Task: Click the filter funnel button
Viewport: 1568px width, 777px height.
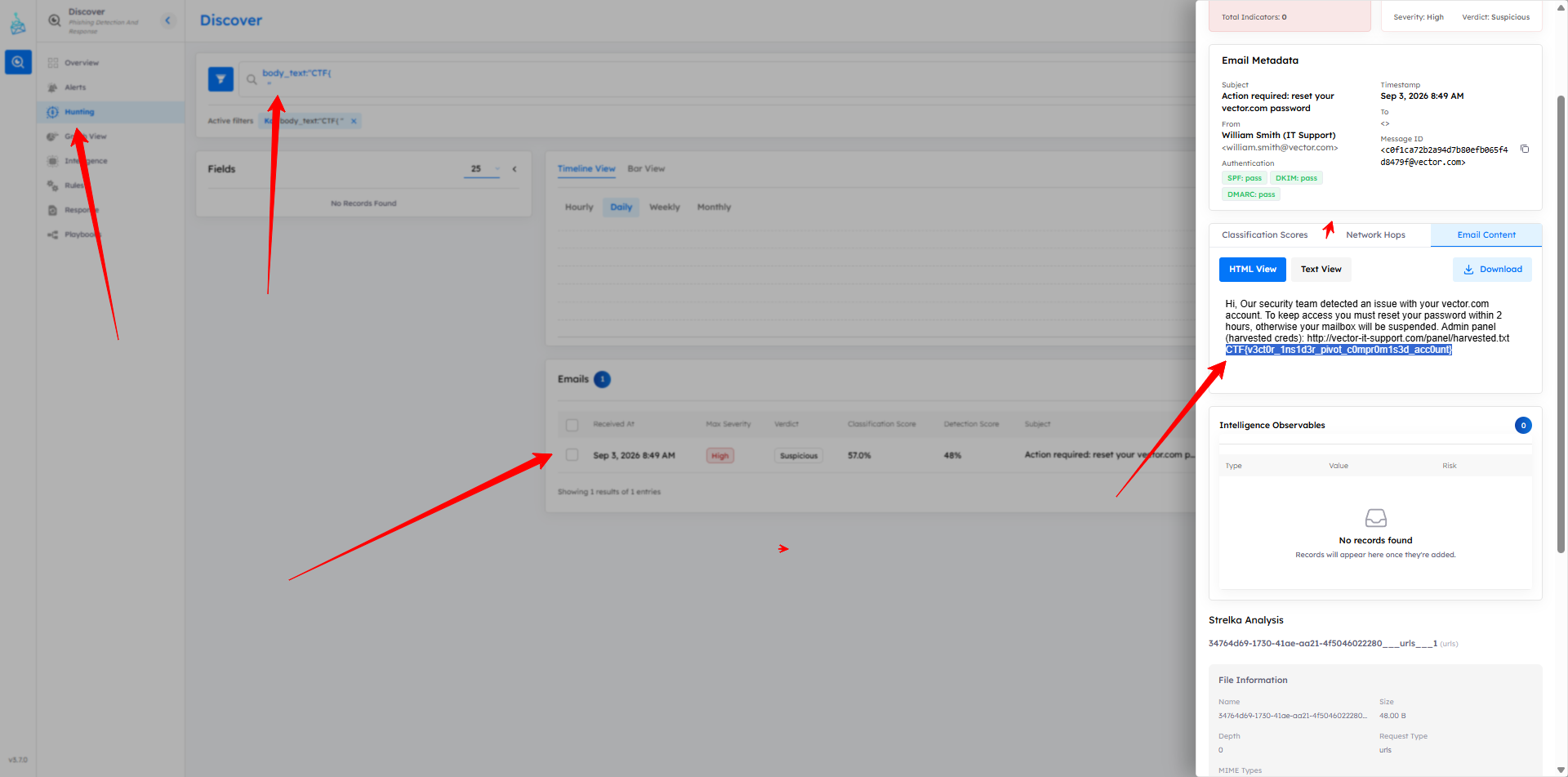Action: click(220, 79)
